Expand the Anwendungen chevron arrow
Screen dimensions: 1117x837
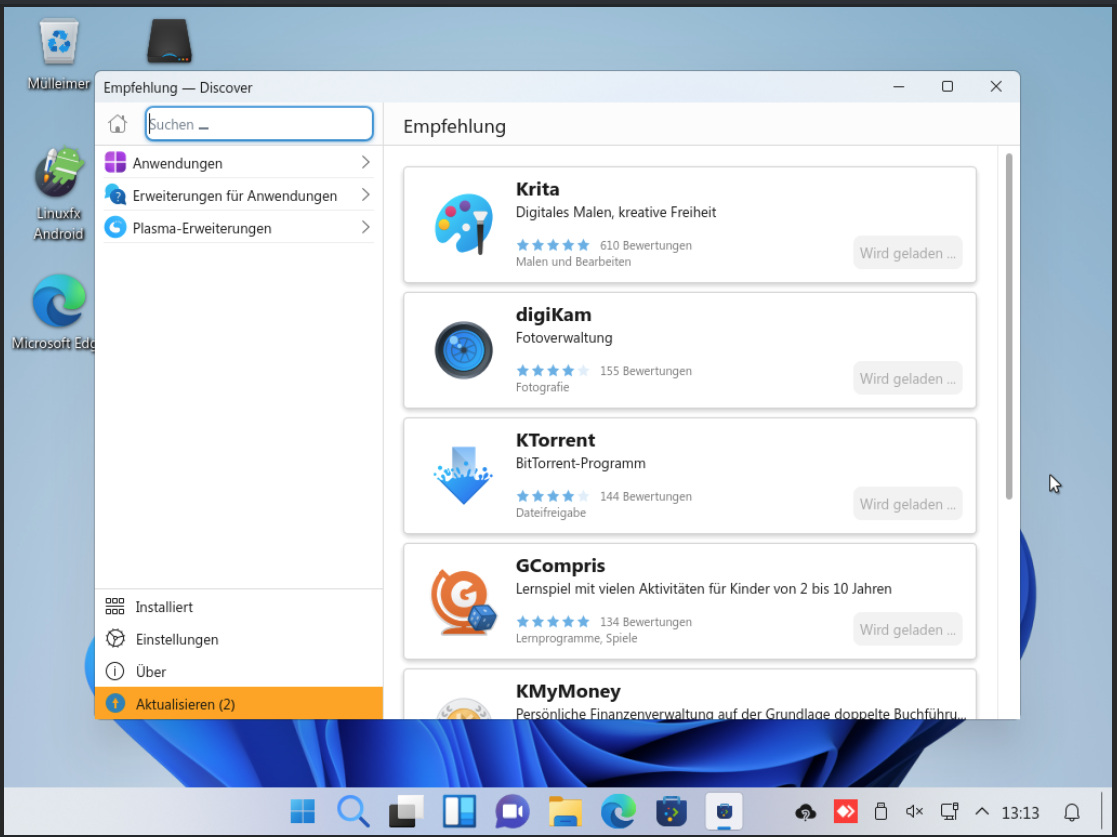pos(365,162)
